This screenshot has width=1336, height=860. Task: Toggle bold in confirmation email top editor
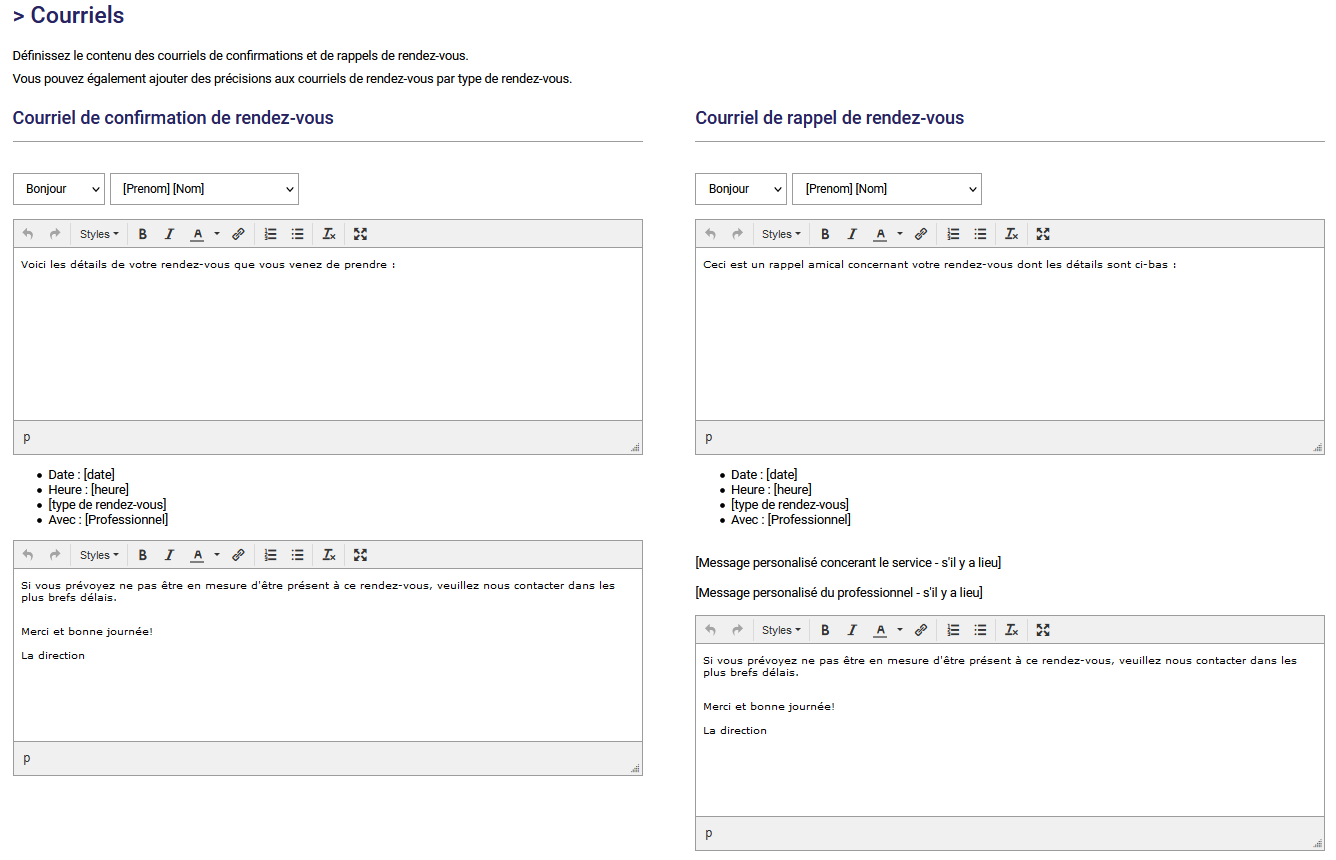(x=143, y=234)
